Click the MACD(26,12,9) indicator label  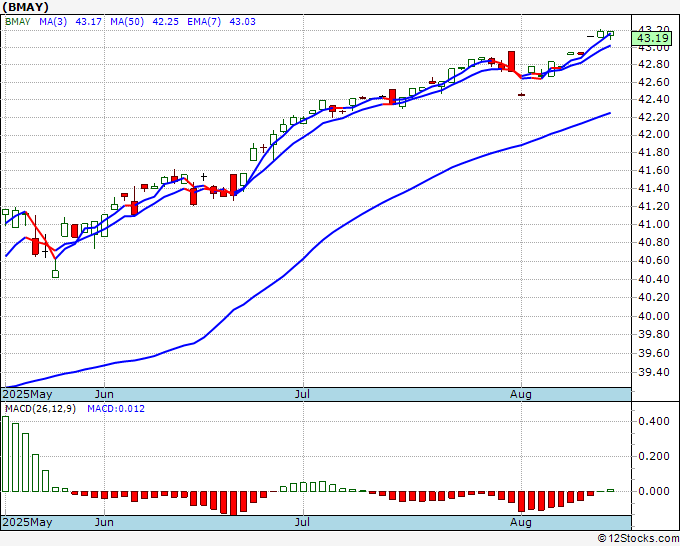[x=40, y=409]
